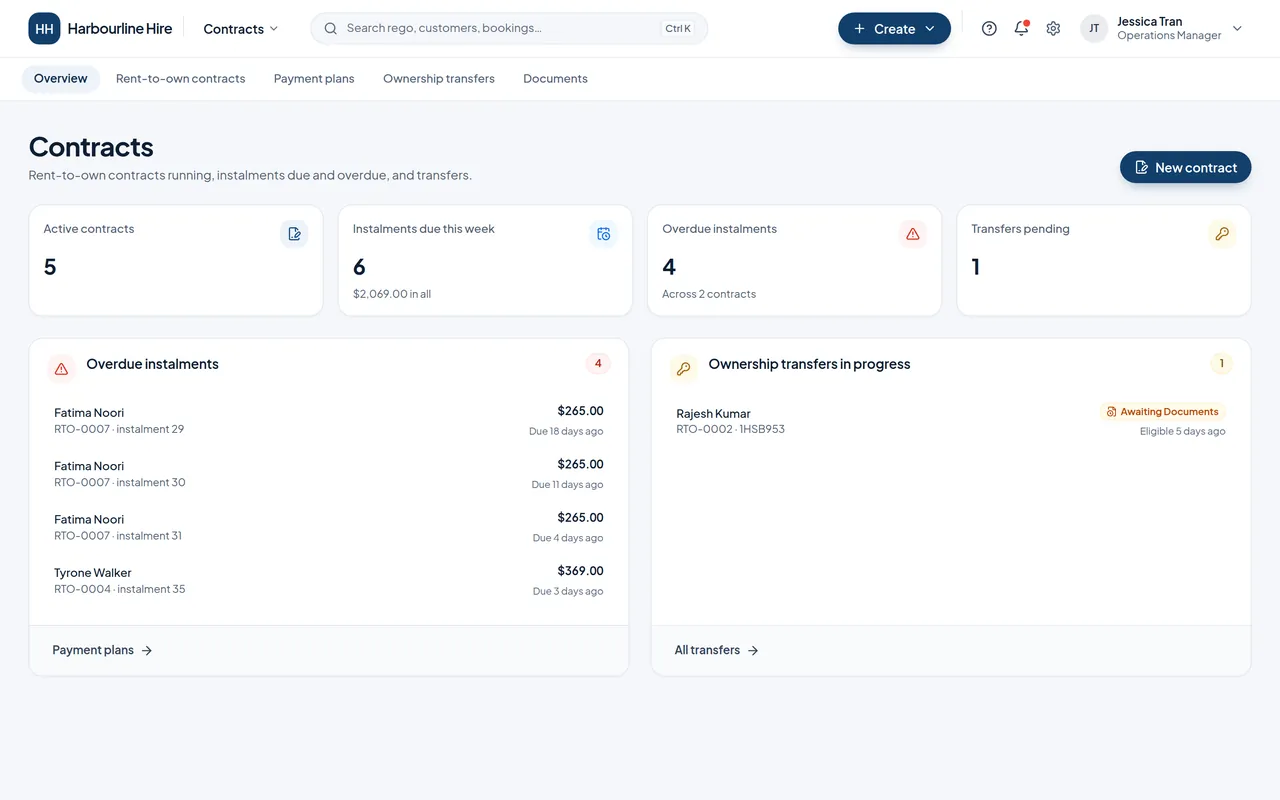Click the red 4 count badge
The height and width of the screenshot is (800, 1280).
pyautogui.click(x=598, y=364)
